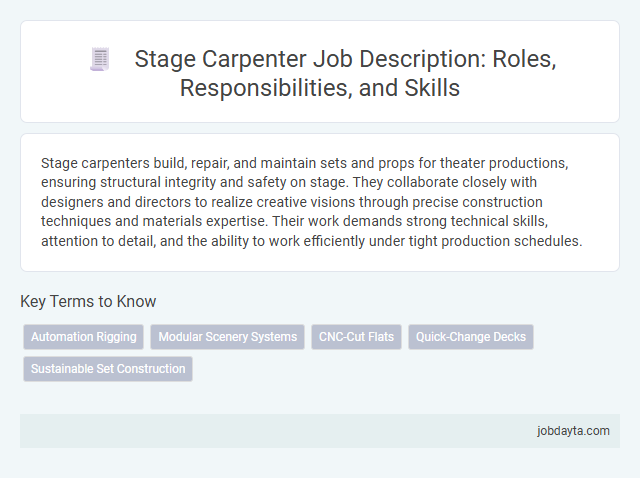Click the paragraph starting 'Stage carpenters build'
This screenshot has height=478, width=640.
pos(311,202)
